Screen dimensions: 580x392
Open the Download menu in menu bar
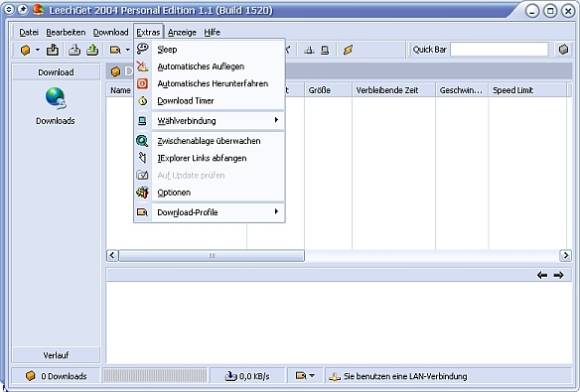[x=111, y=33]
